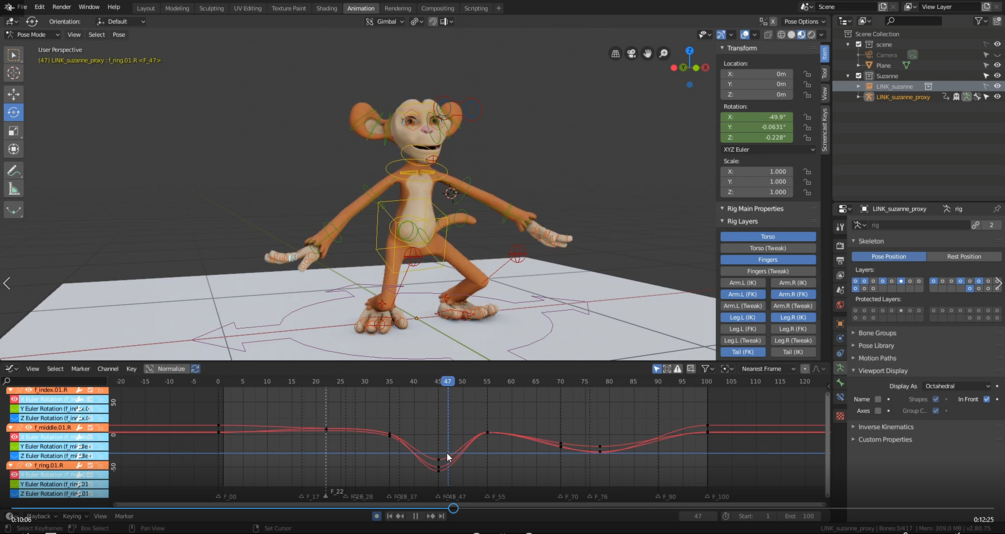Select the Annotate pencil tool
Image resolution: width=1005 pixels, height=534 pixels.
click(x=13, y=171)
